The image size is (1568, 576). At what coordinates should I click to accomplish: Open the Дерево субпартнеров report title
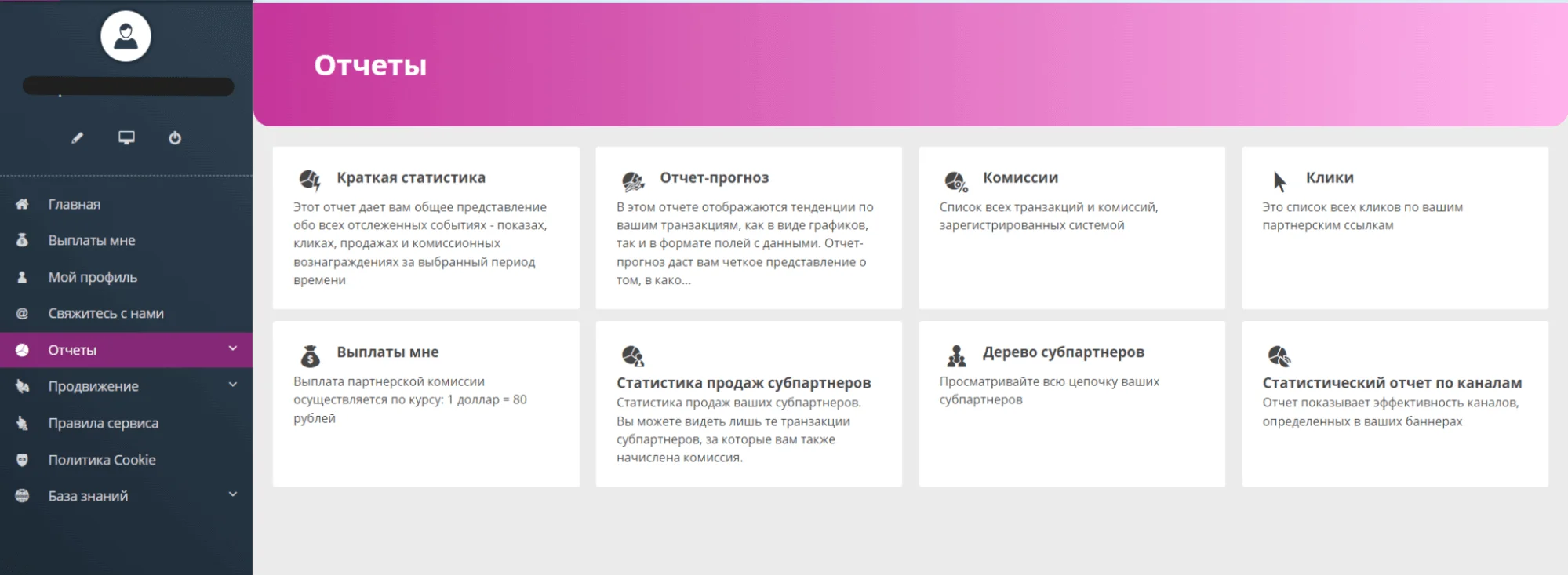(1064, 352)
